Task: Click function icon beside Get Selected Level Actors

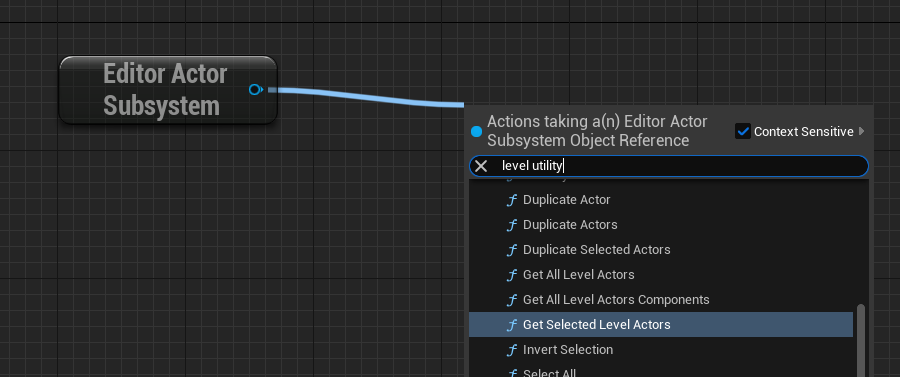Action: tap(511, 325)
